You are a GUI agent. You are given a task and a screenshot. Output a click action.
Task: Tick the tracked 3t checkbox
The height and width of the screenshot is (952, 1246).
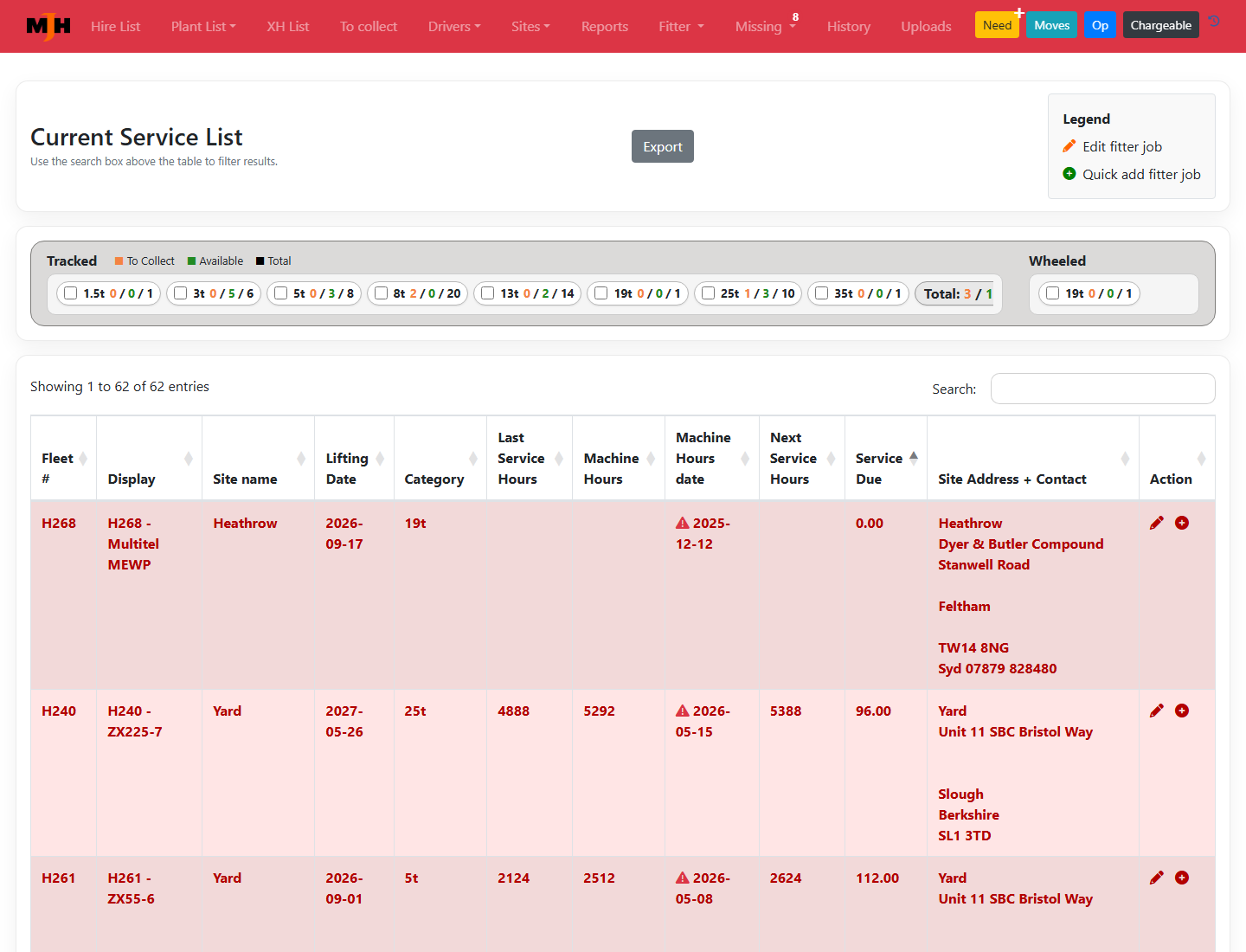[x=180, y=293]
